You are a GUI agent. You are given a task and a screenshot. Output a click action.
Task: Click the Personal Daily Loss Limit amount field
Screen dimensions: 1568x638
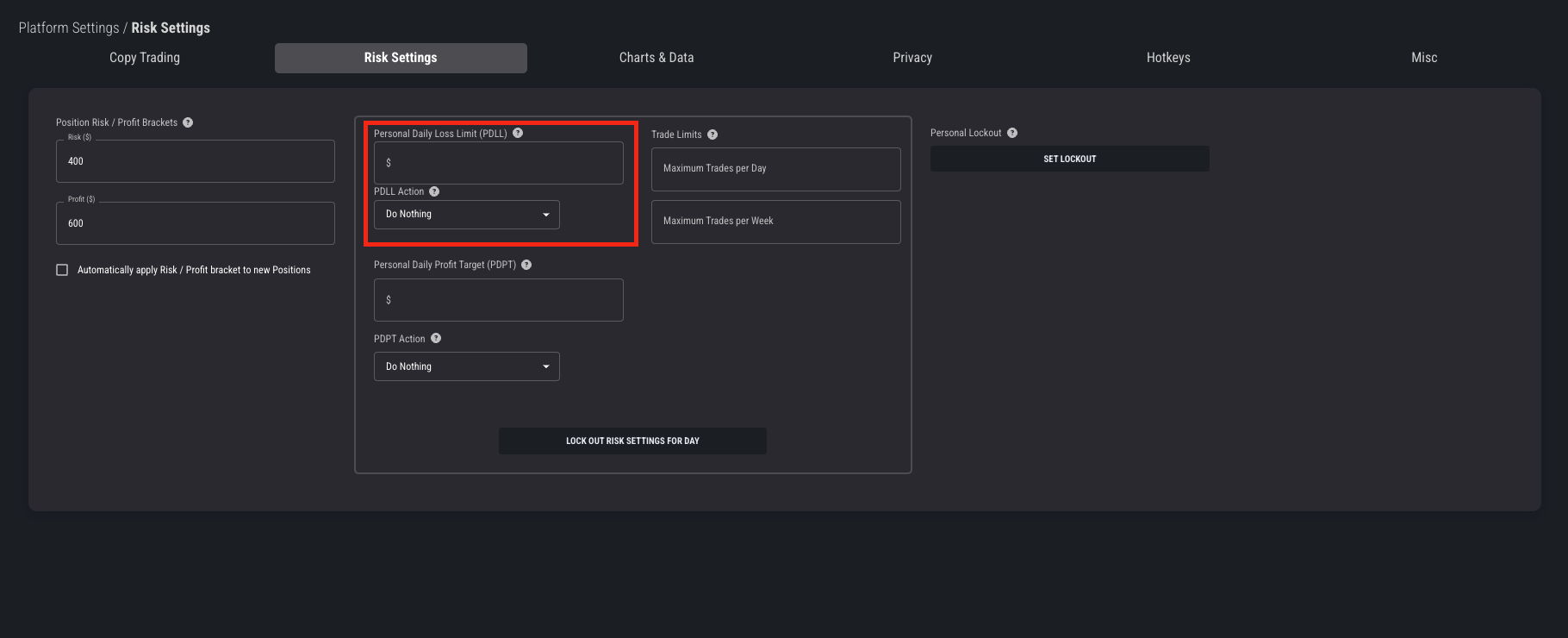[498, 163]
